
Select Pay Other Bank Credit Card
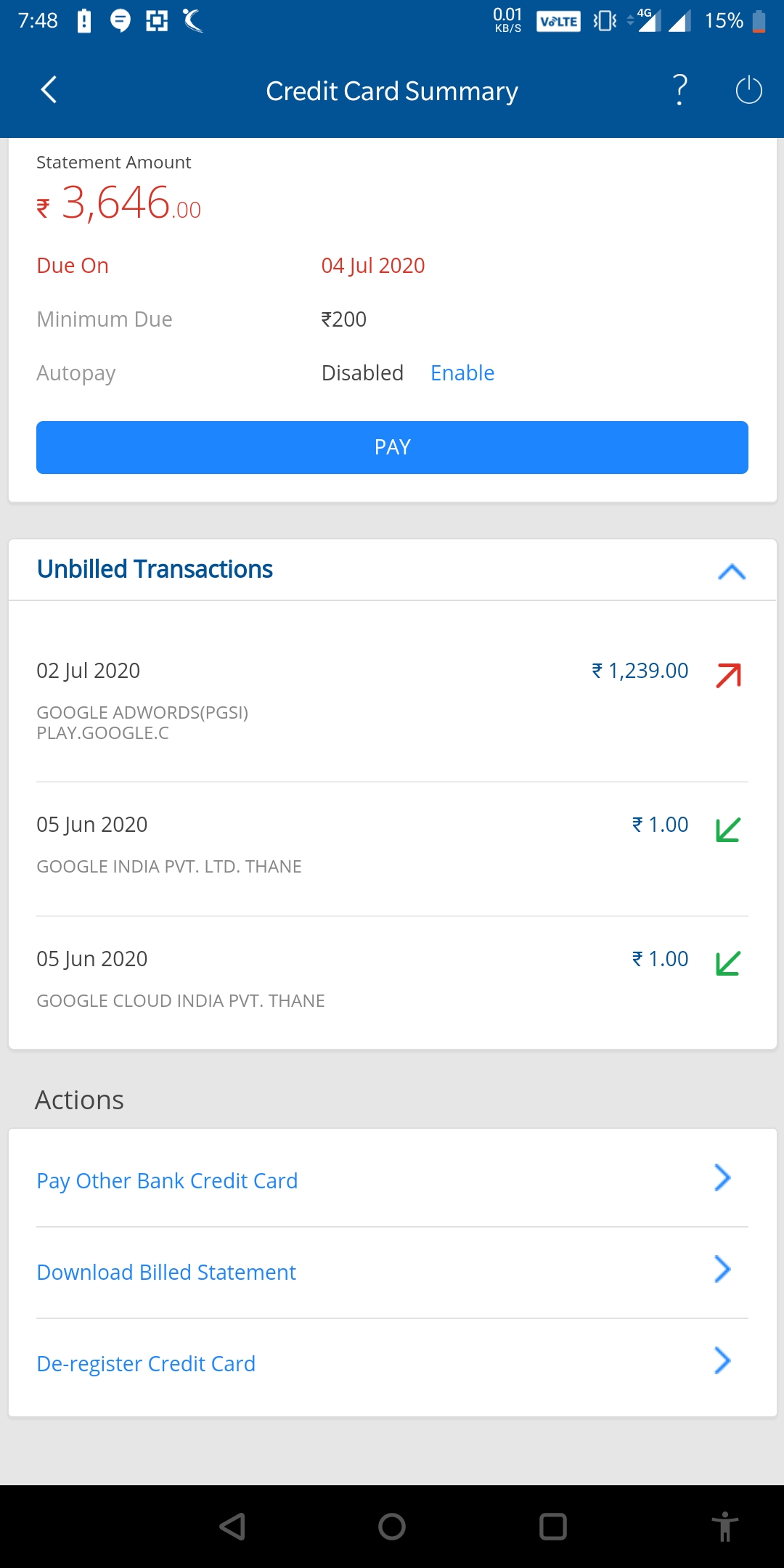click(x=392, y=1180)
